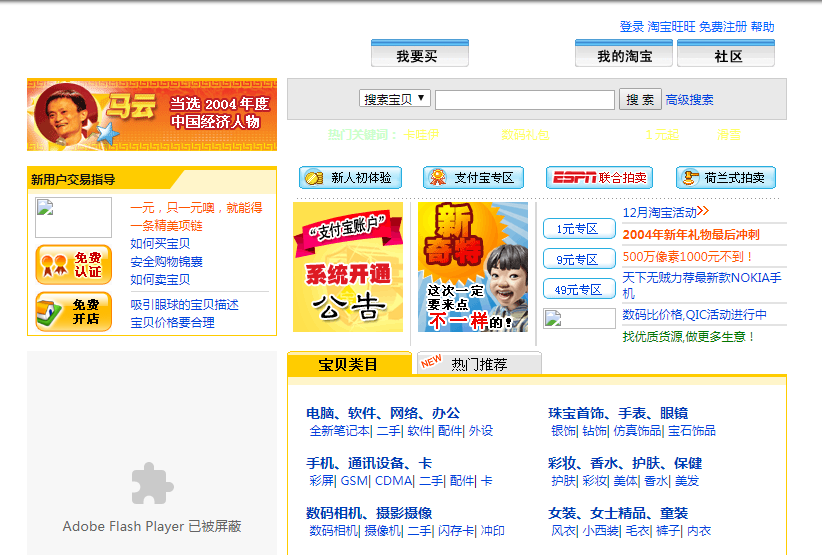Open subcategory 小西装
The height and width of the screenshot is (555, 822).
pos(600,531)
